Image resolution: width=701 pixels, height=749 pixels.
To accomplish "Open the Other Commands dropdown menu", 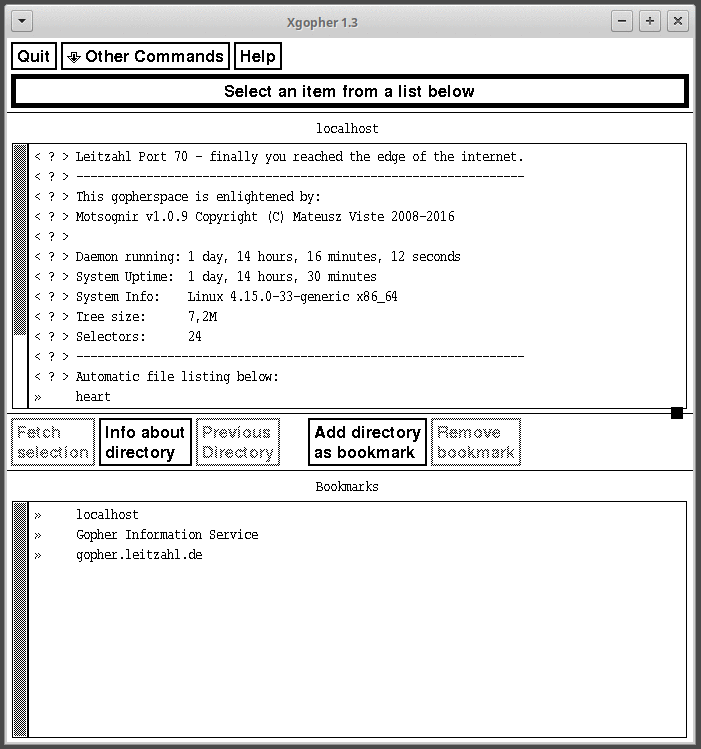I will coord(145,56).
